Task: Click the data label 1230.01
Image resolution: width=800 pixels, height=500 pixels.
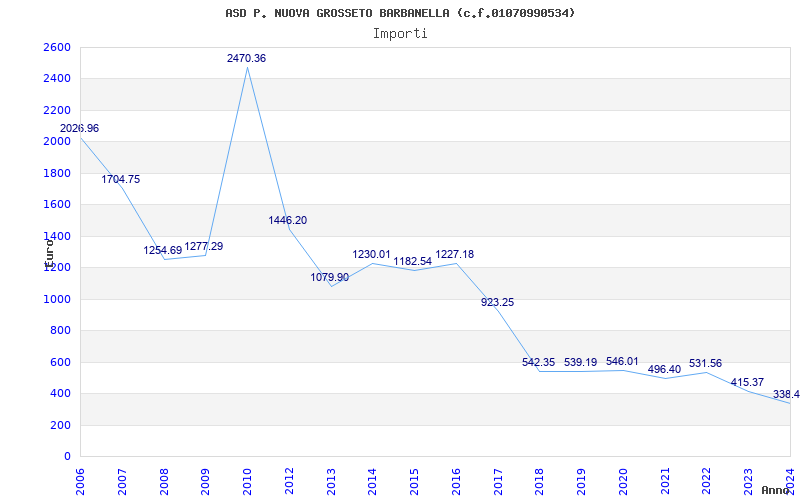Action: [371, 254]
